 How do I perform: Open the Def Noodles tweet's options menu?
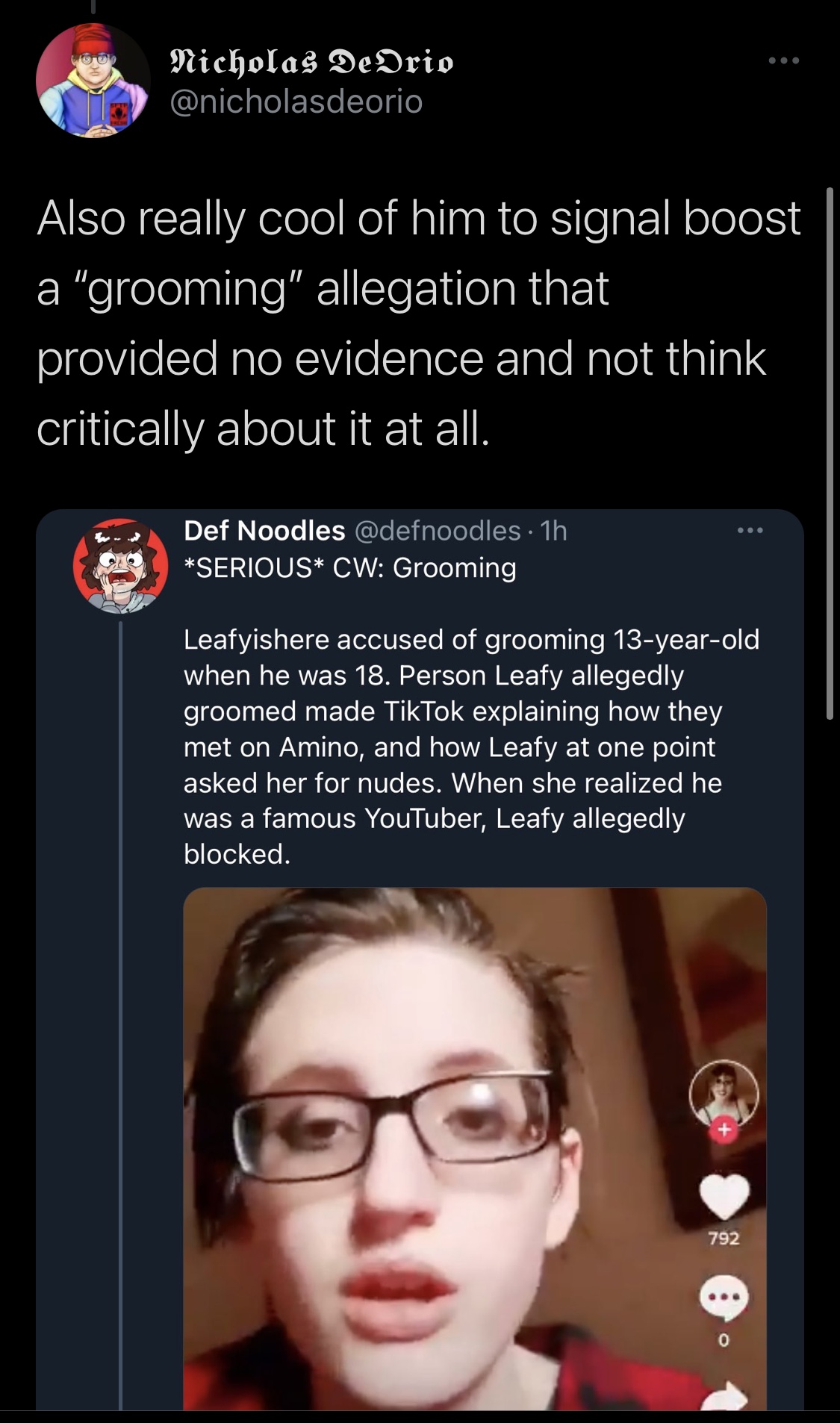tap(750, 531)
